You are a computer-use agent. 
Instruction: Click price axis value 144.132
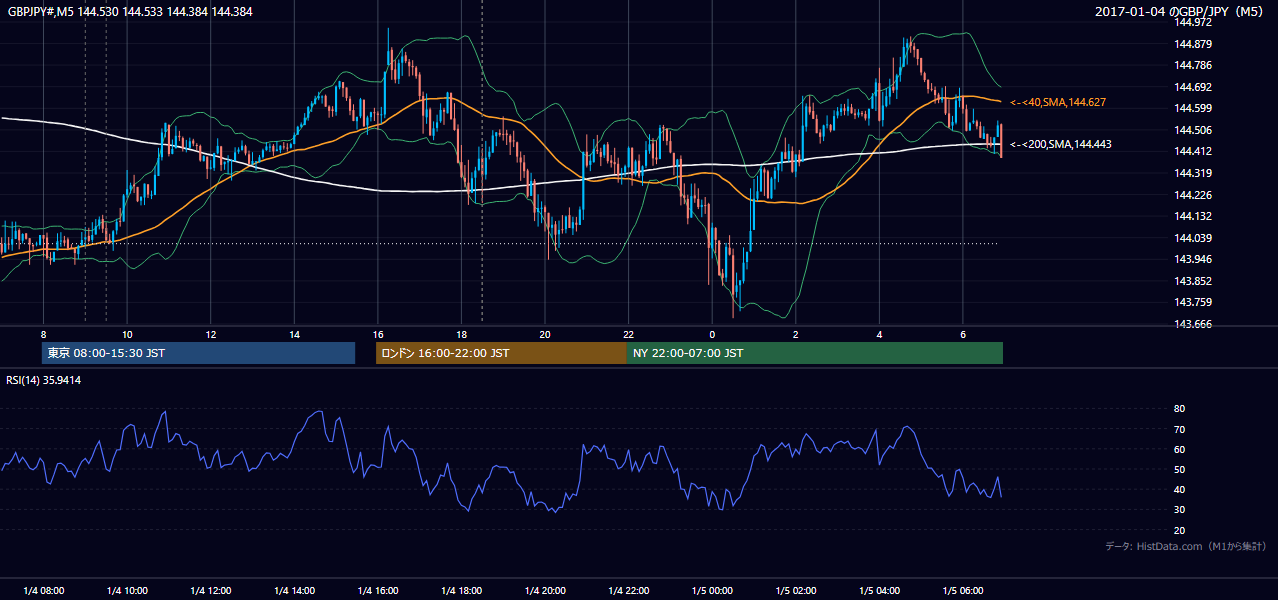1193,216
